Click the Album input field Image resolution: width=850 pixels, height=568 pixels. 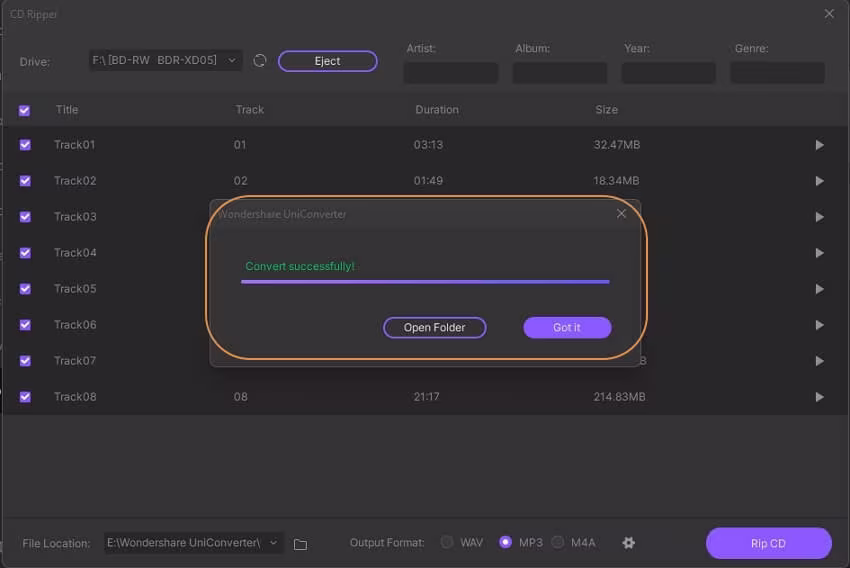tap(560, 73)
